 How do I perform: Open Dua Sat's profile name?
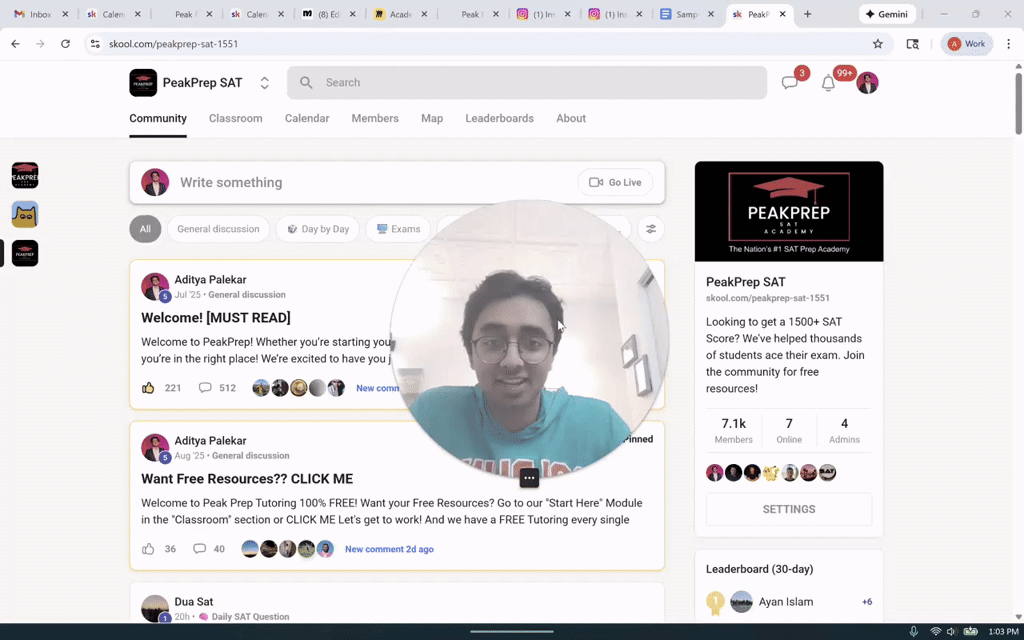coord(193,602)
